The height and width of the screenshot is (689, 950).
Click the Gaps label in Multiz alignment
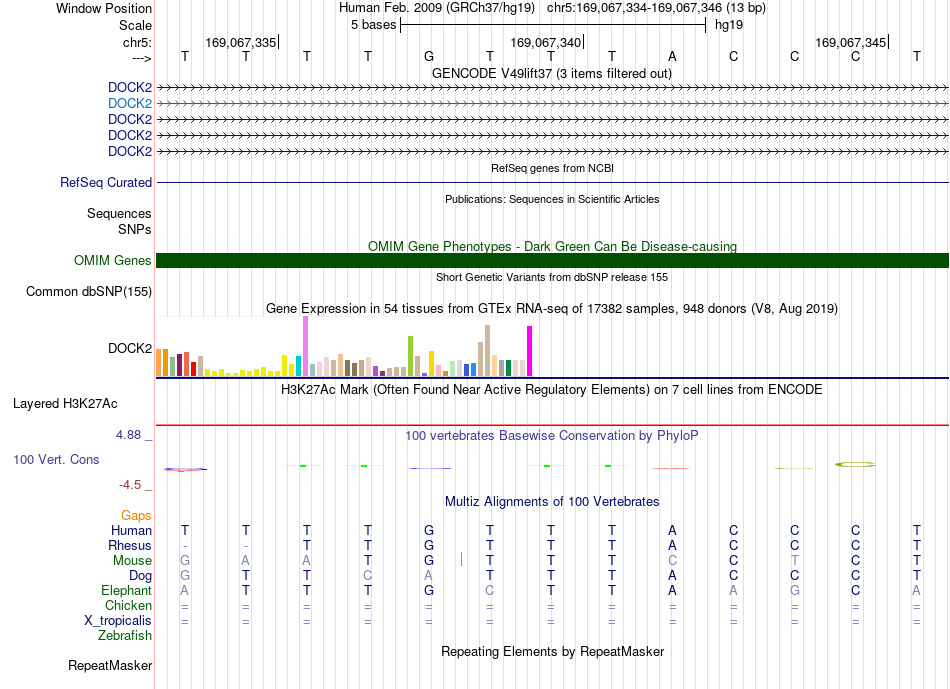(136, 515)
